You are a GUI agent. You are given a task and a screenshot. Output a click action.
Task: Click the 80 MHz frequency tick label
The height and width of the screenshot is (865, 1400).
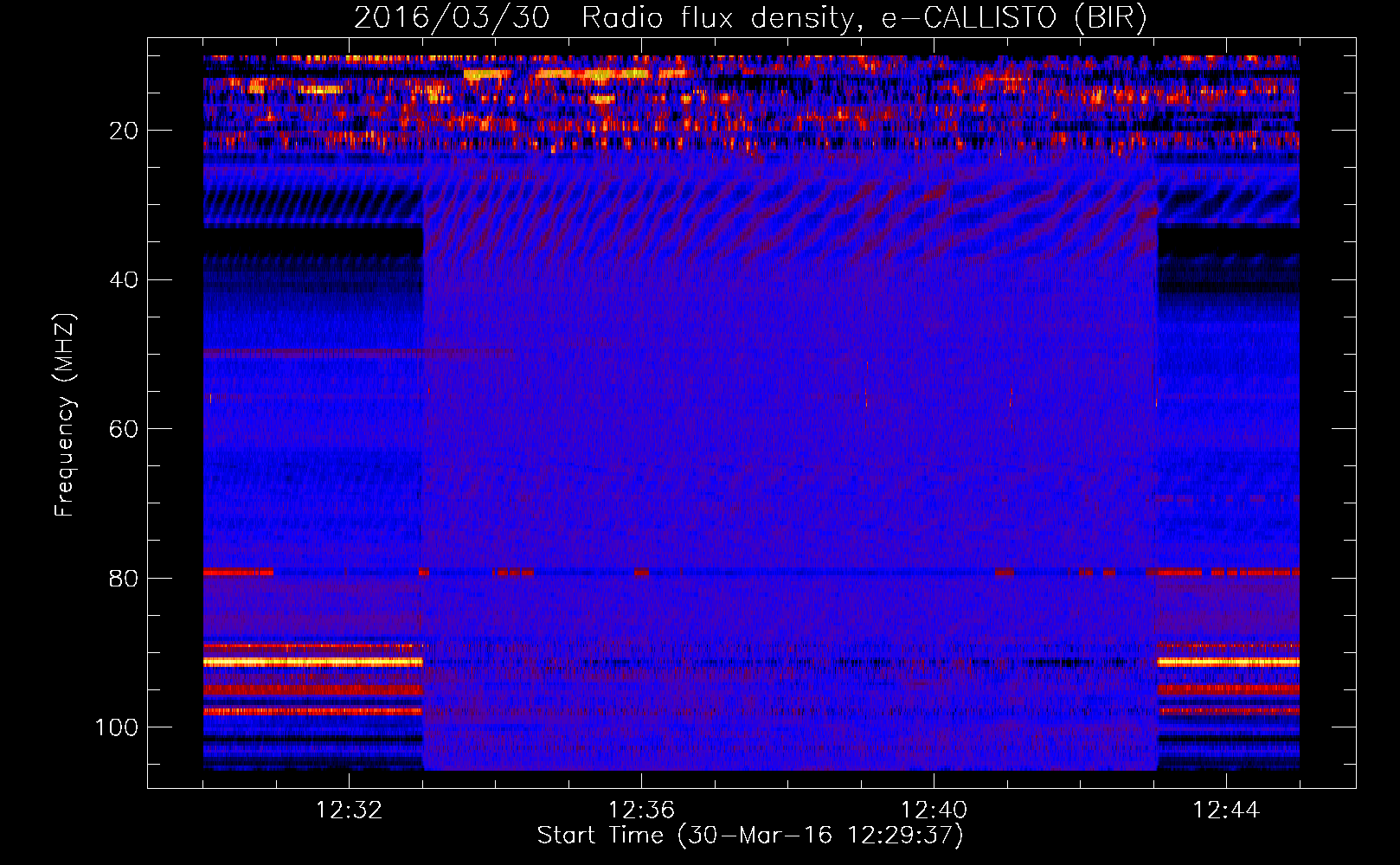(x=125, y=579)
